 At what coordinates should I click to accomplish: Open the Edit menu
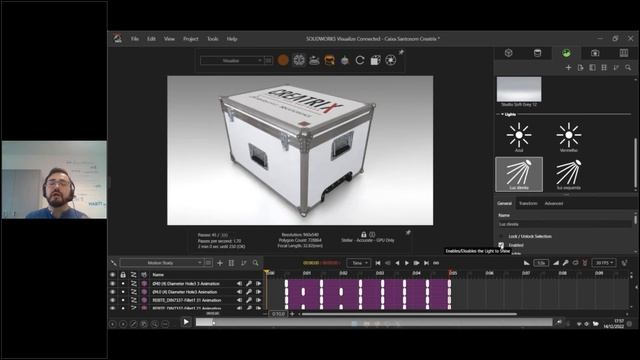click(151, 39)
